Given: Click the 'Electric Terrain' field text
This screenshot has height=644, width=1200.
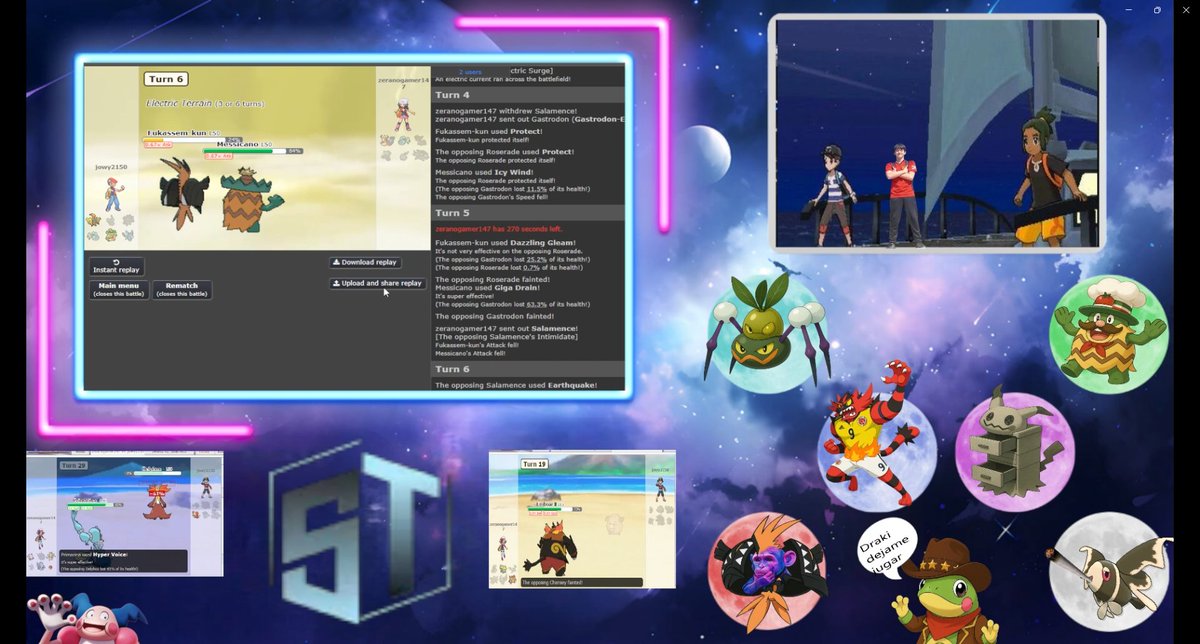Looking at the screenshot, I should 179,103.
